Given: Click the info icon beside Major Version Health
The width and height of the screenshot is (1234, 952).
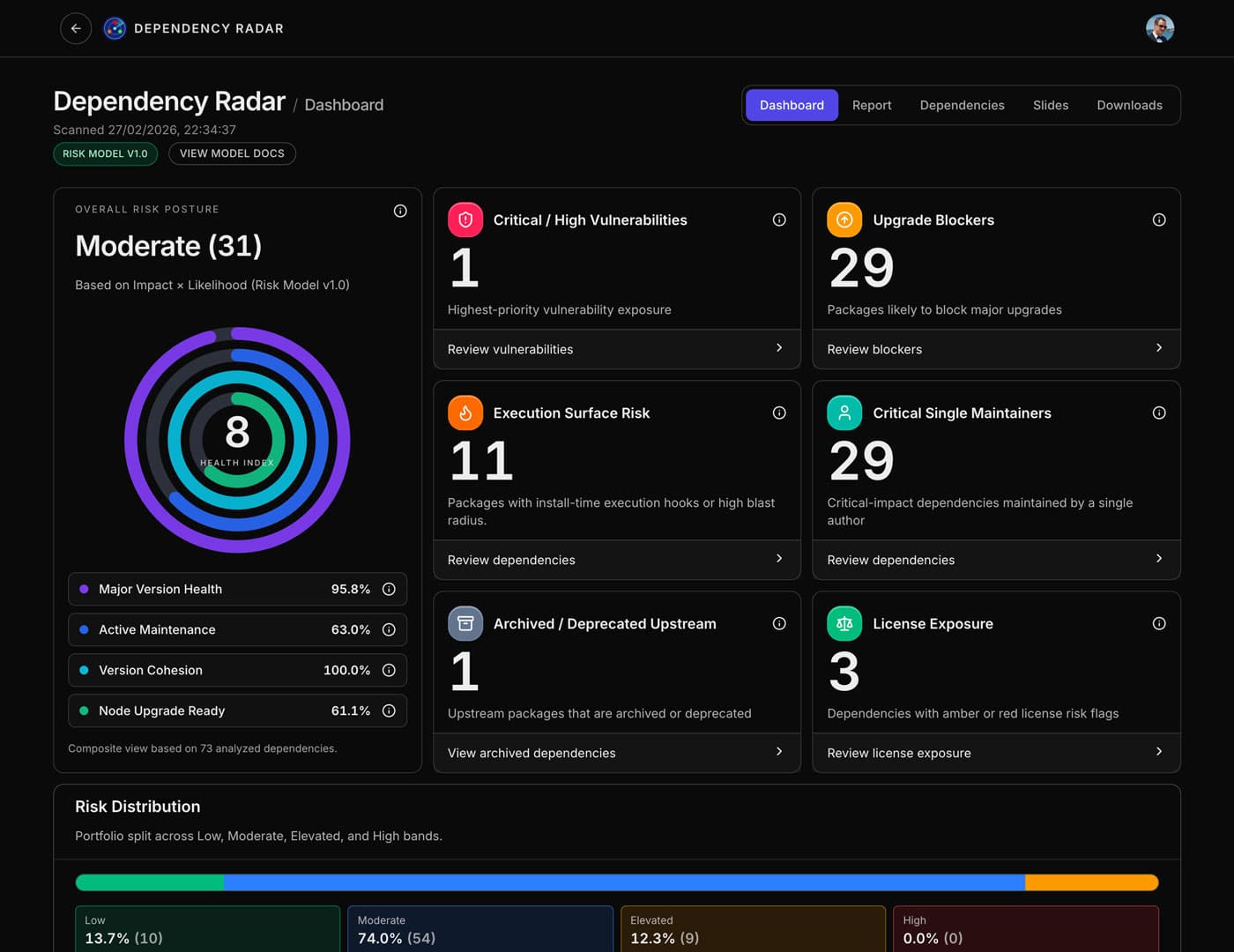Looking at the screenshot, I should tap(390, 589).
